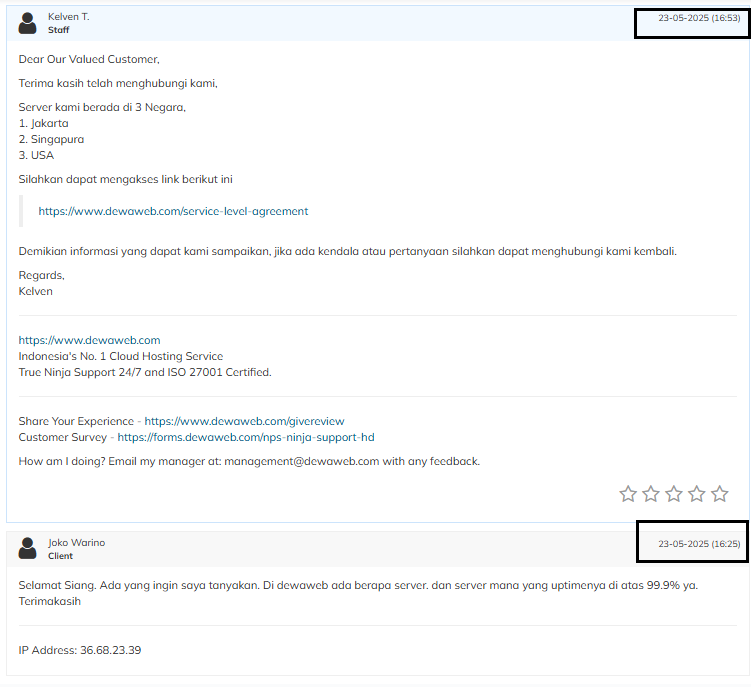Open the service-level-agreement link
The width and height of the screenshot is (751, 687).
pos(173,212)
